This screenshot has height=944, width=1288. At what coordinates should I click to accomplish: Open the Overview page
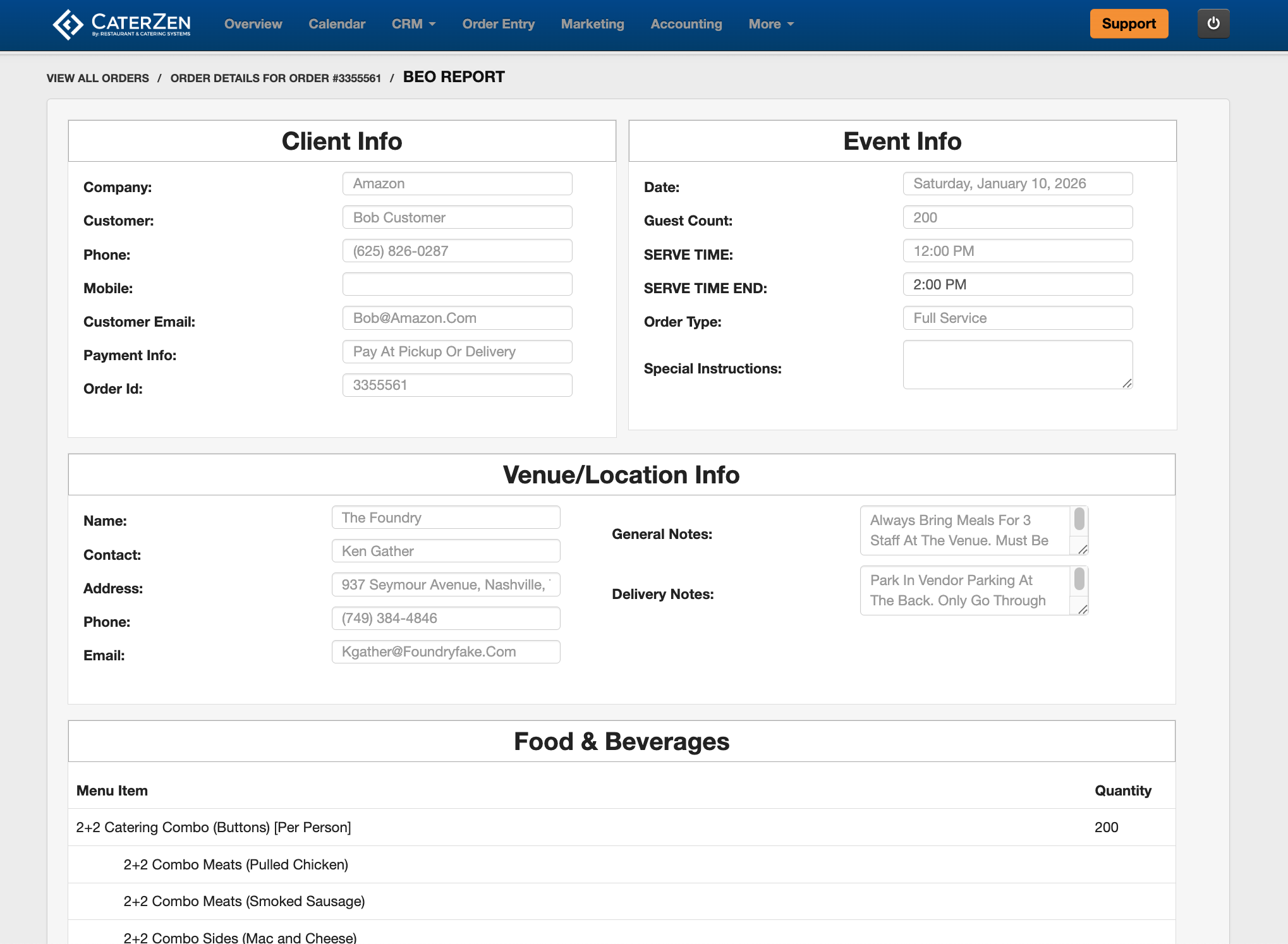(253, 24)
